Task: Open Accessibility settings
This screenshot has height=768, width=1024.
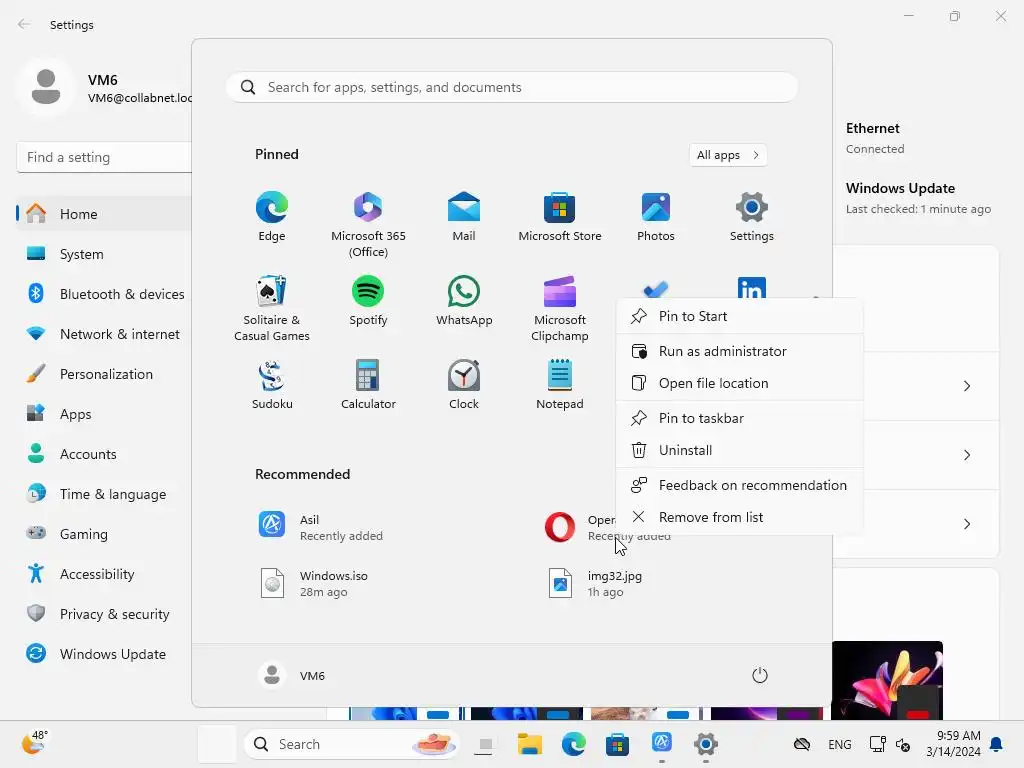Action: [104, 574]
